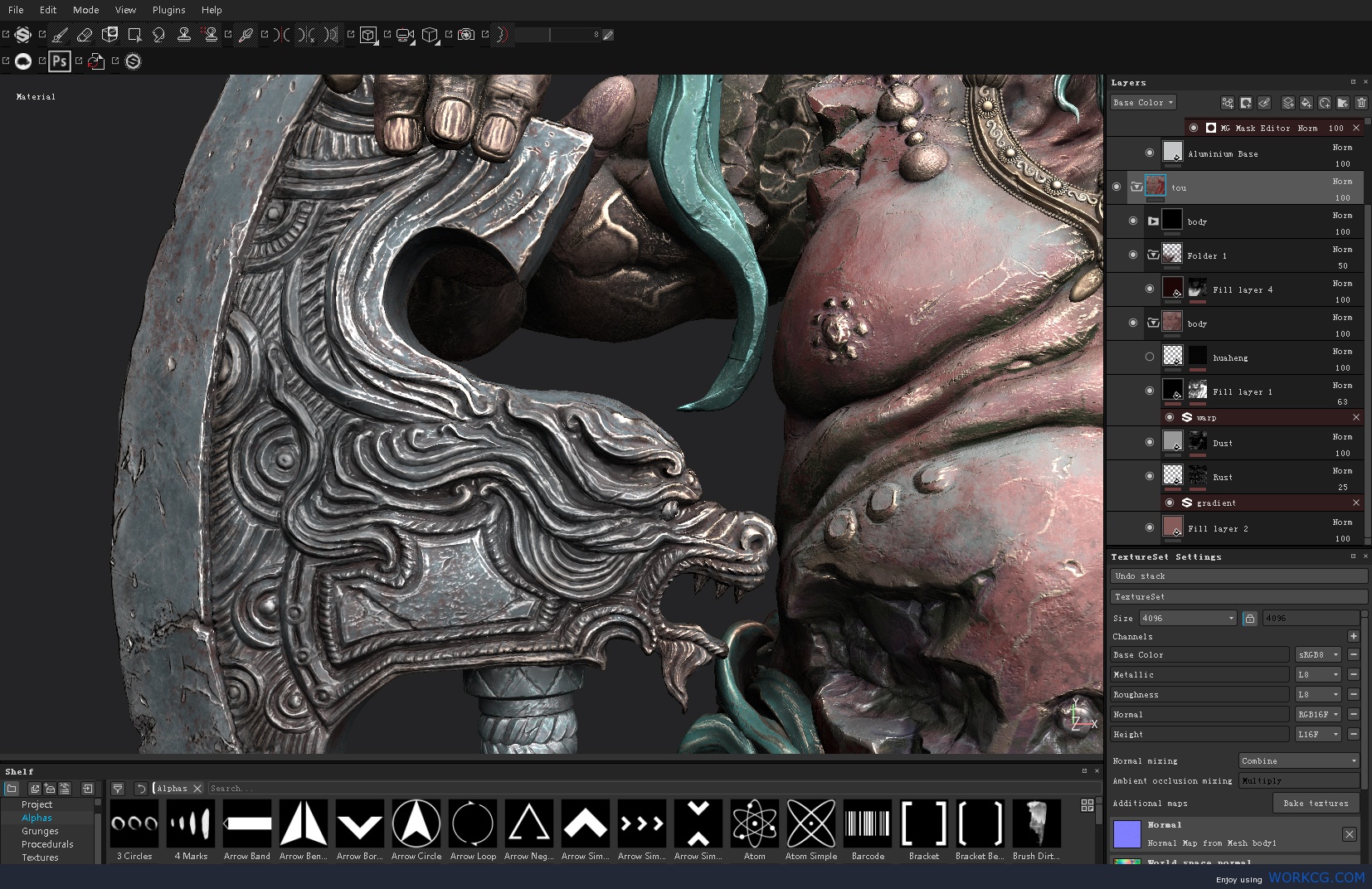This screenshot has width=1372, height=889.
Task: Remove the MG Mask Editor effect
Action: tap(1356, 128)
